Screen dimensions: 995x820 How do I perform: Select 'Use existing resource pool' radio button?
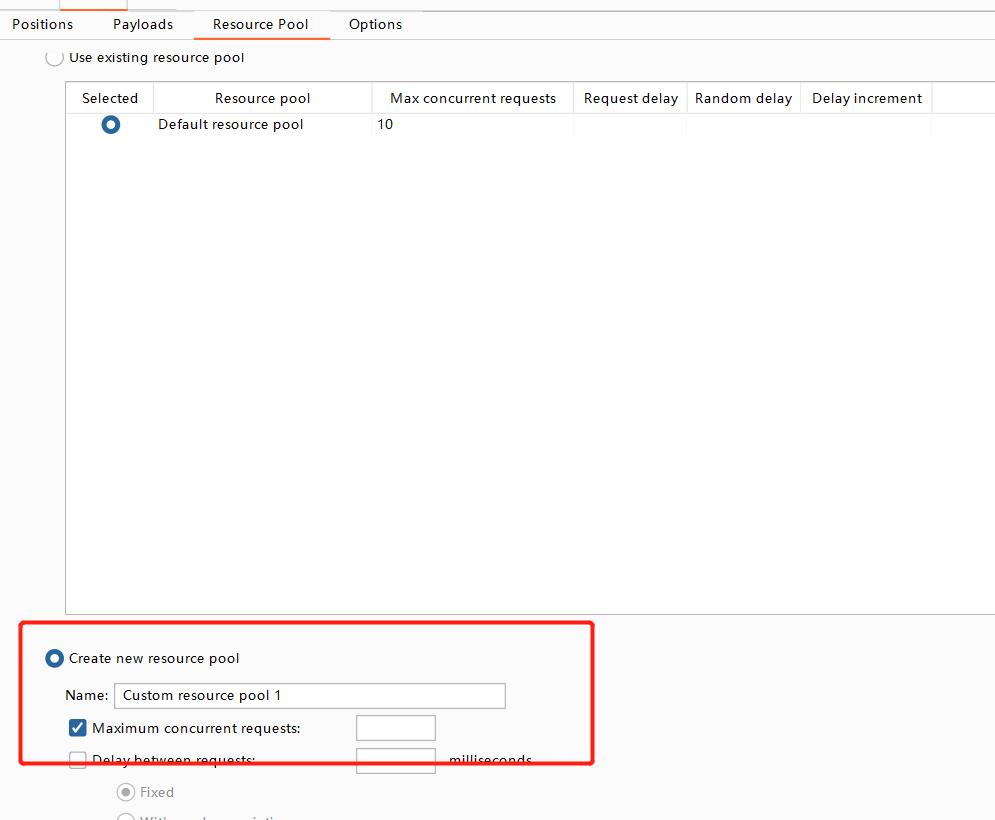(x=55, y=58)
